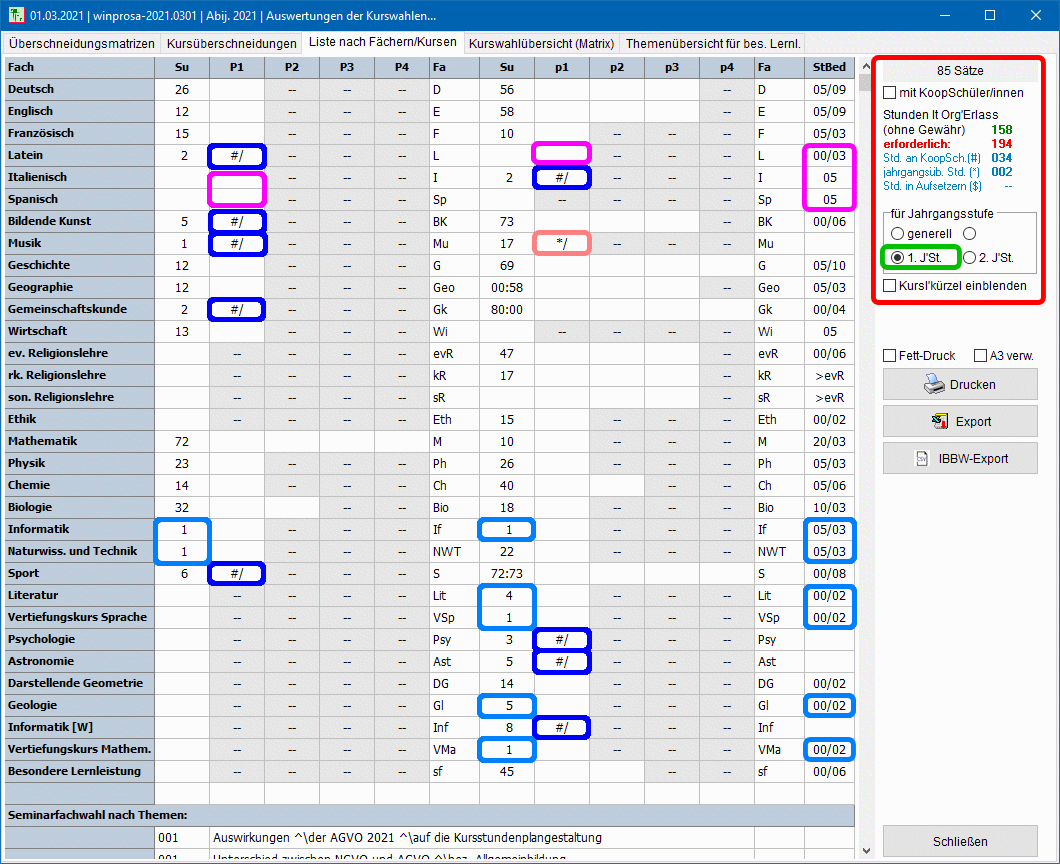
Task: Choose the '2. J'St.' radio option
Action: tap(970, 258)
